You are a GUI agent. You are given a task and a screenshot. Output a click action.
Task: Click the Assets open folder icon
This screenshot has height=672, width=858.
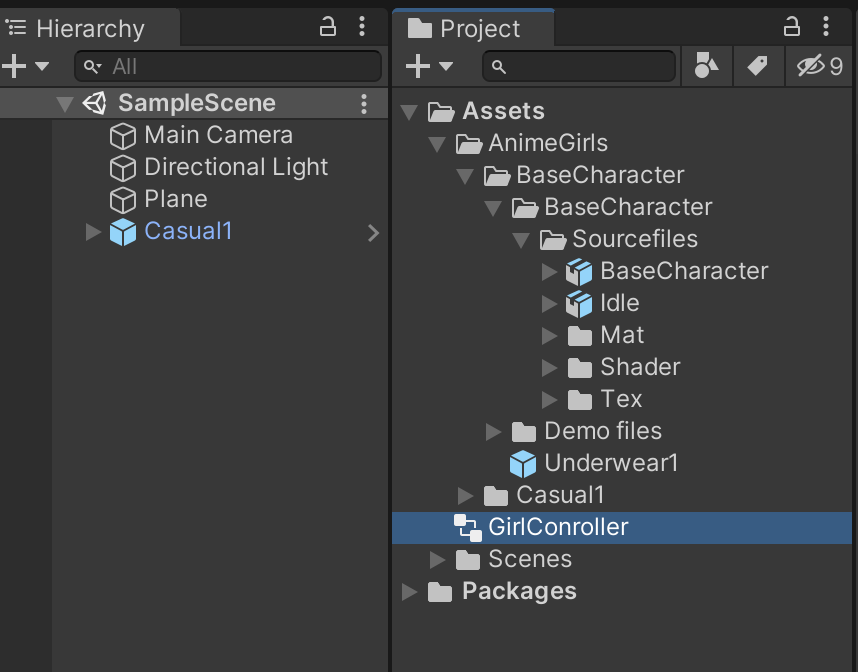point(441,112)
